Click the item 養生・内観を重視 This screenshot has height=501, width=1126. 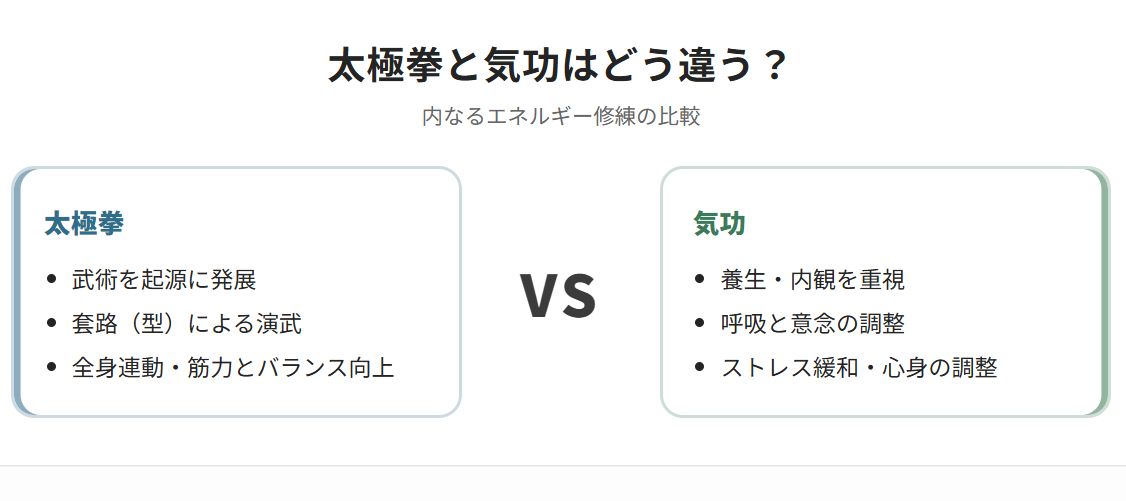pyautogui.click(x=812, y=280)
